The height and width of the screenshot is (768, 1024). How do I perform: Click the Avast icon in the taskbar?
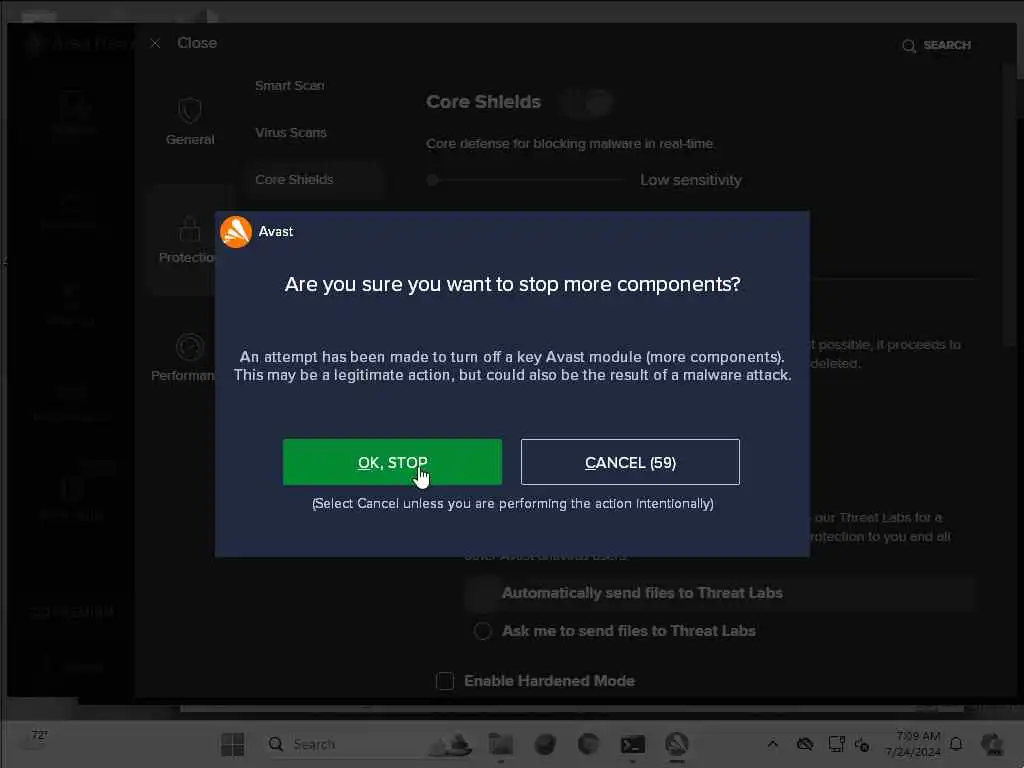click(x=677, y=744)
